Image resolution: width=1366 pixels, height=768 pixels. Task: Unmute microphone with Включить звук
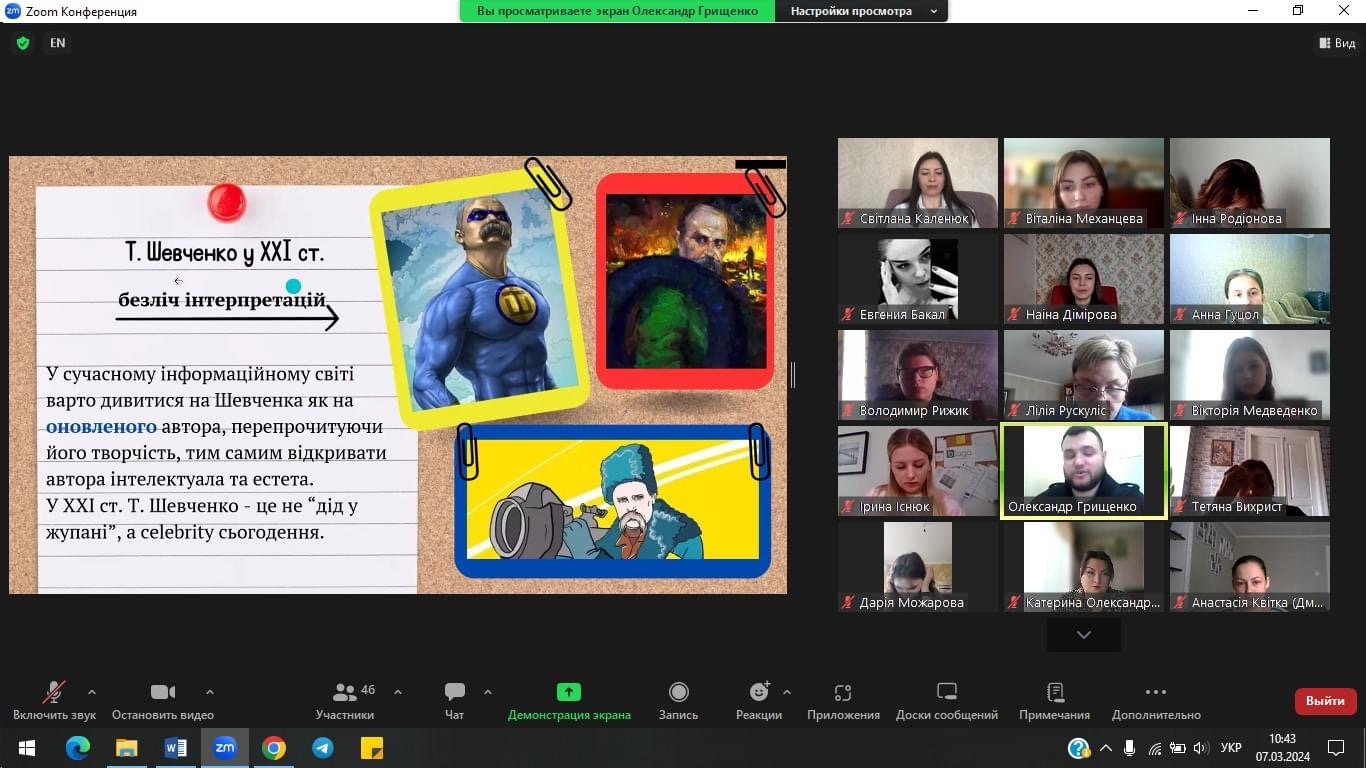54,701
